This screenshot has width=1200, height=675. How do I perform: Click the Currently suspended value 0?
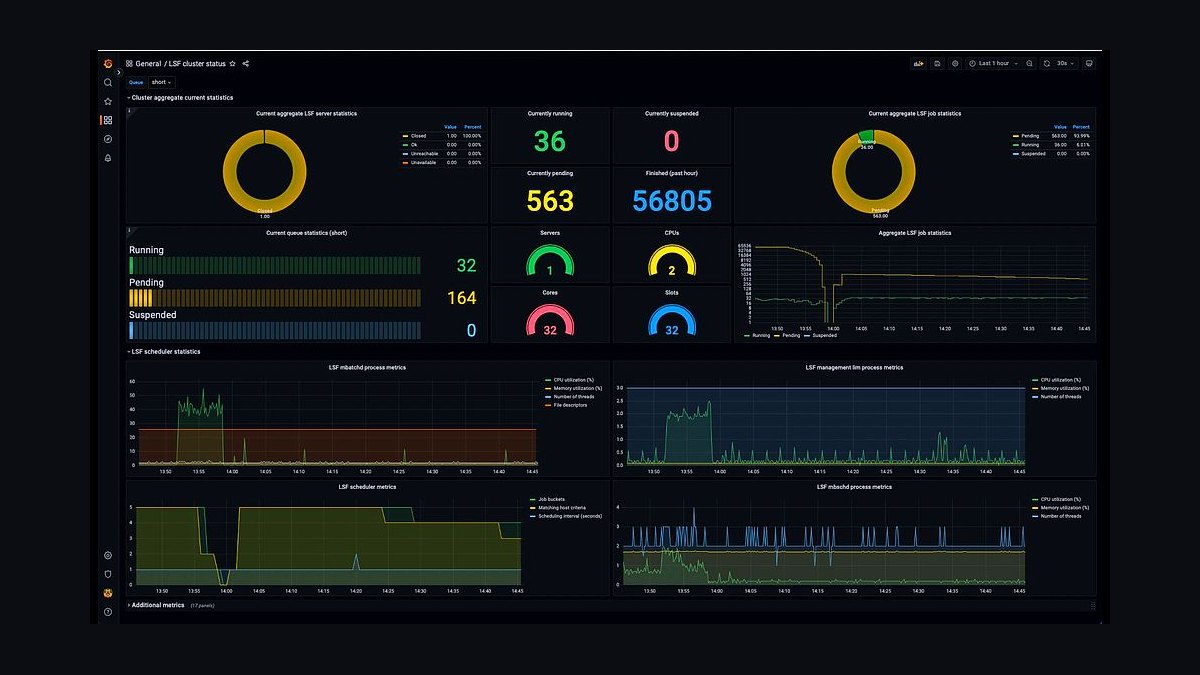672,141
